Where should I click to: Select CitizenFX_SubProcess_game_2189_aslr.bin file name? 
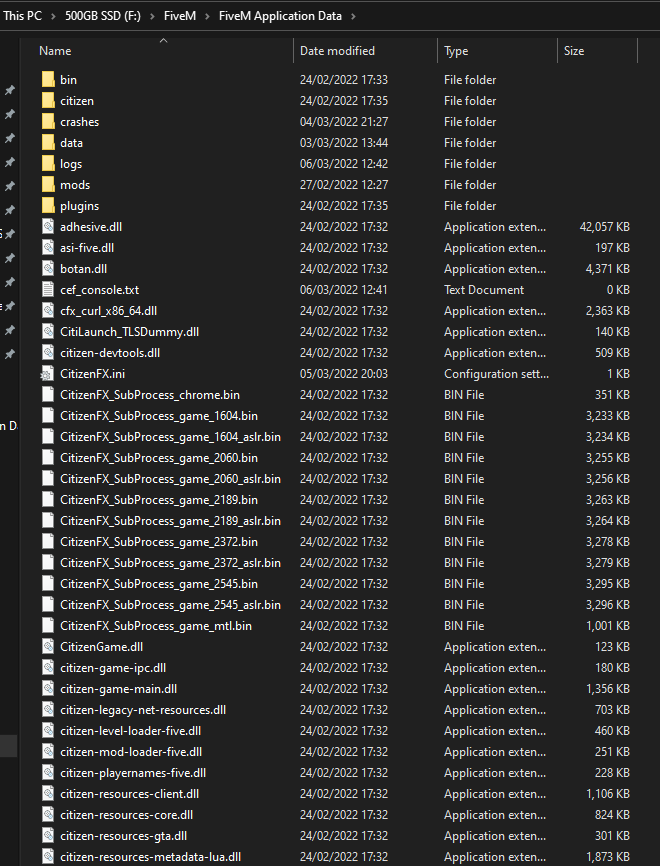click(x=170, y=520)
